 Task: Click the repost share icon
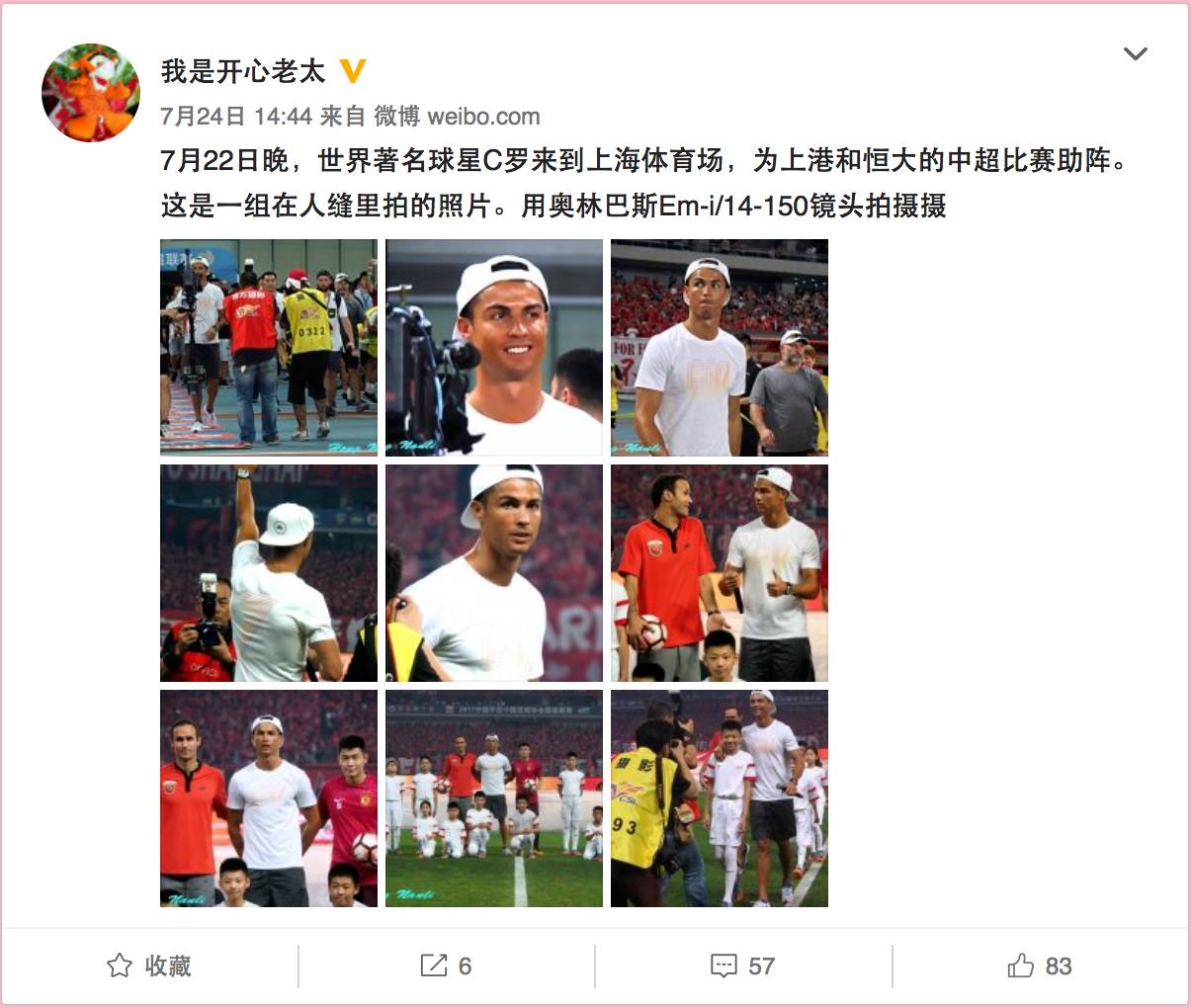(x=433, y=966)
